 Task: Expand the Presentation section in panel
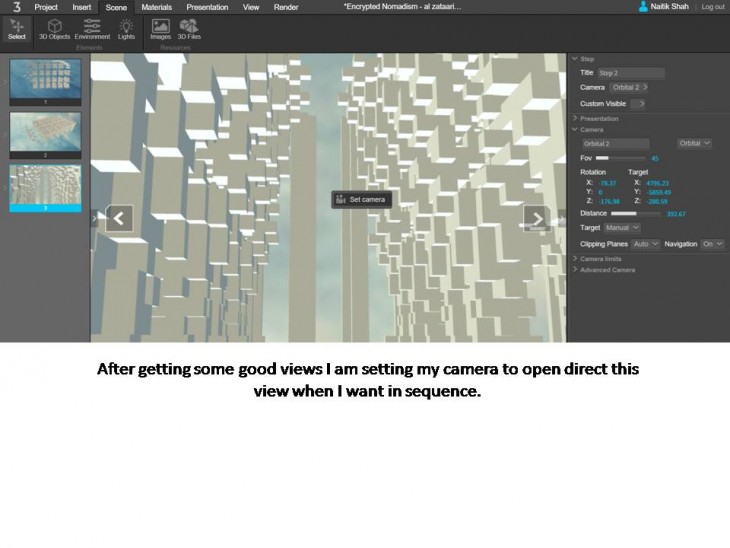click(x=599, y=119)
